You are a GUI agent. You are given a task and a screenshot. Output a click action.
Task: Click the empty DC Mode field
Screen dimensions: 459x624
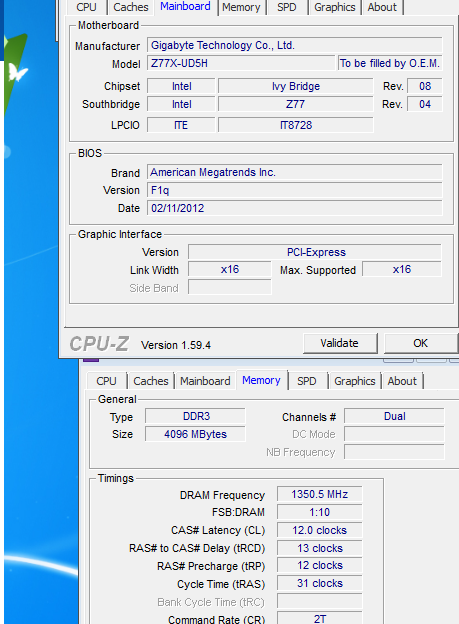395,434
